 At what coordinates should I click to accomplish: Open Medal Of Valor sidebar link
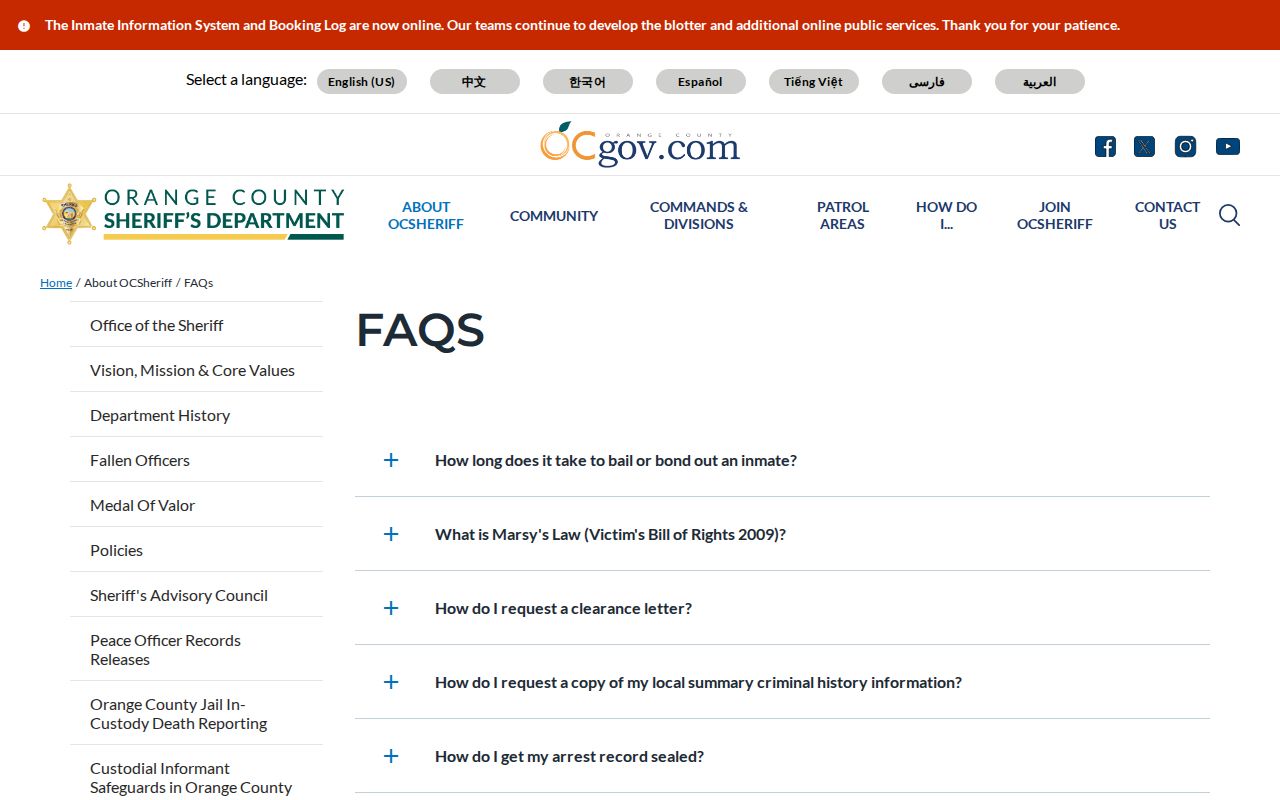click(196, 505)
